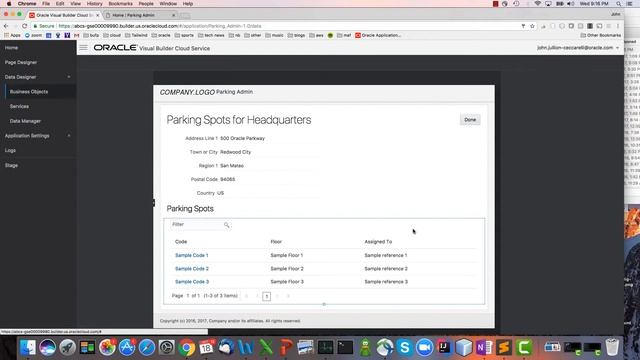The image size is (640, 360).
Task: Go back with browser back arrow
Action: click(x=6, y=26)
